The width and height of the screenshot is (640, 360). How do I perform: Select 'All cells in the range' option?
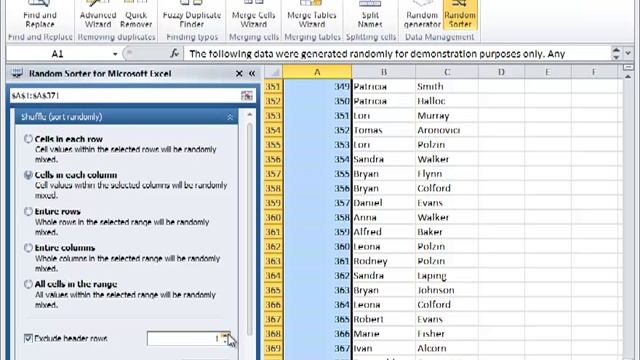pos(28,284)
